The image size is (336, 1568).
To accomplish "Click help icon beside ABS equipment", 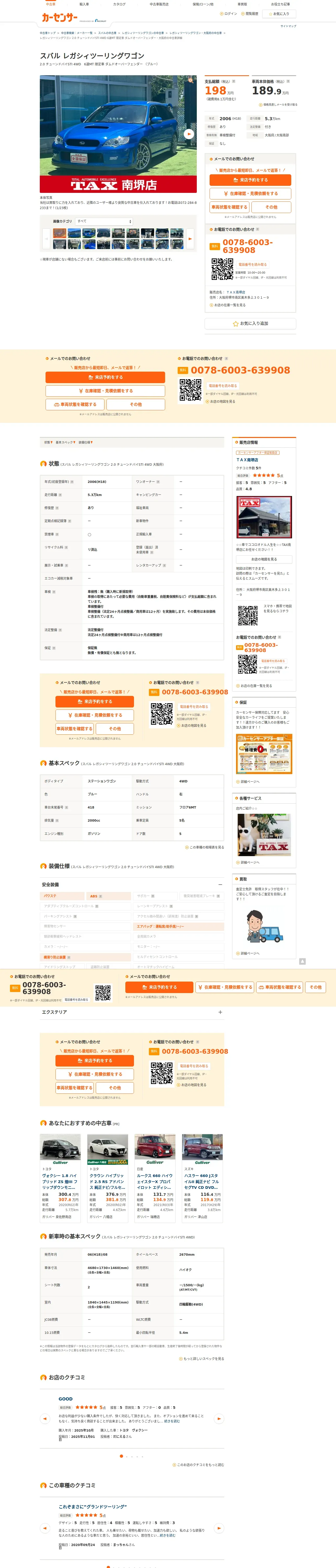I will click(x=101, y=896).
